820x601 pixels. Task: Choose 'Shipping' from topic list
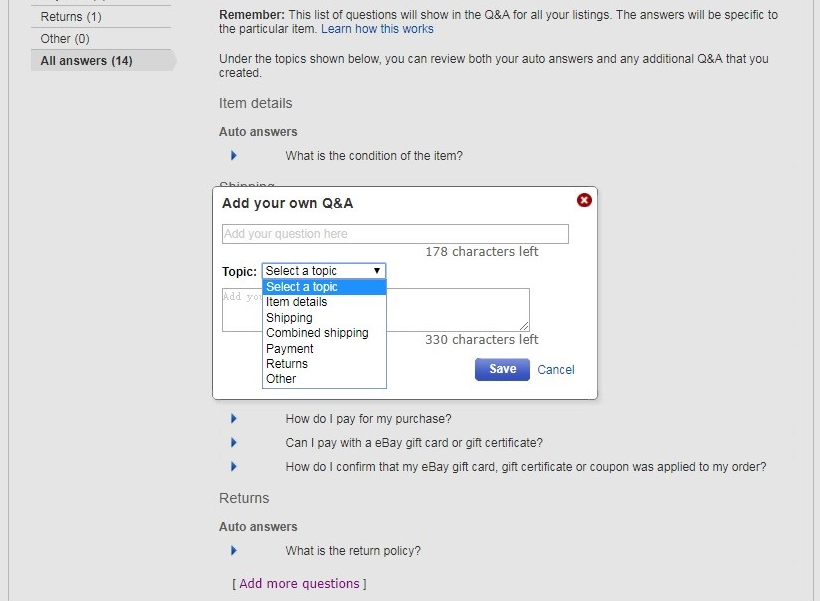[x=289, y=318]
